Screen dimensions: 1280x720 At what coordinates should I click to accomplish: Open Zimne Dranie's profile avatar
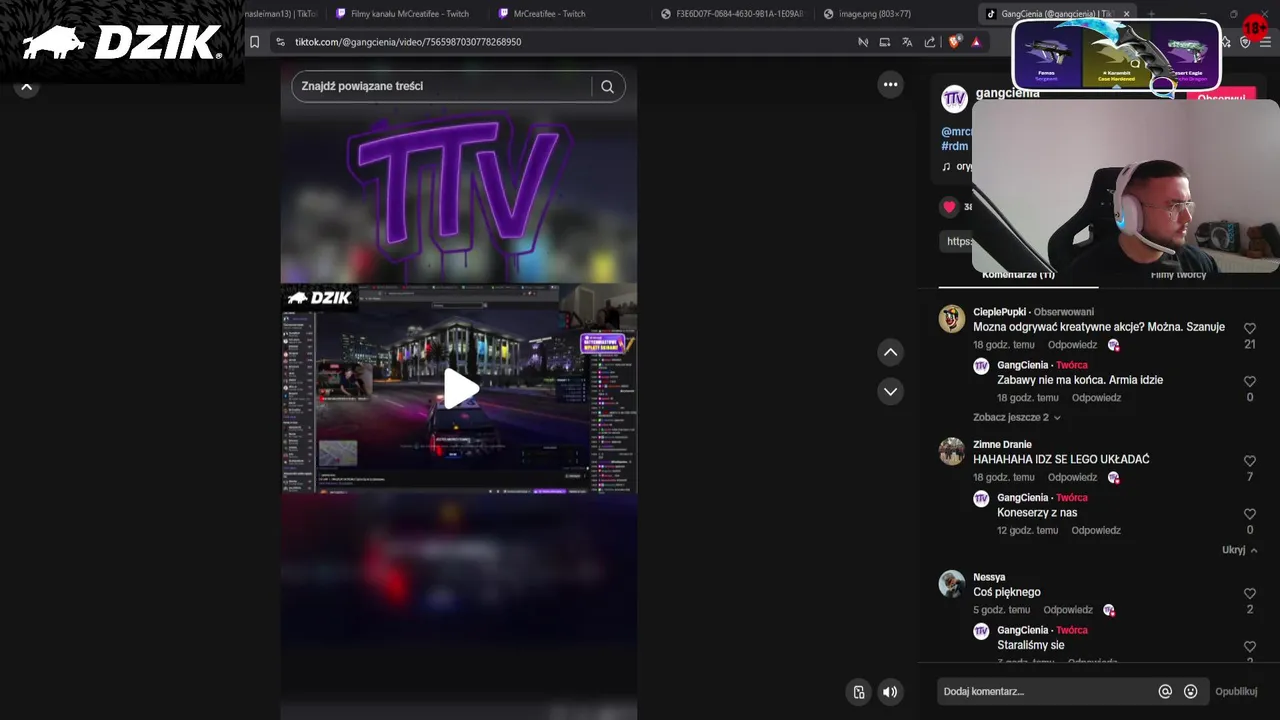pos(952,451)
